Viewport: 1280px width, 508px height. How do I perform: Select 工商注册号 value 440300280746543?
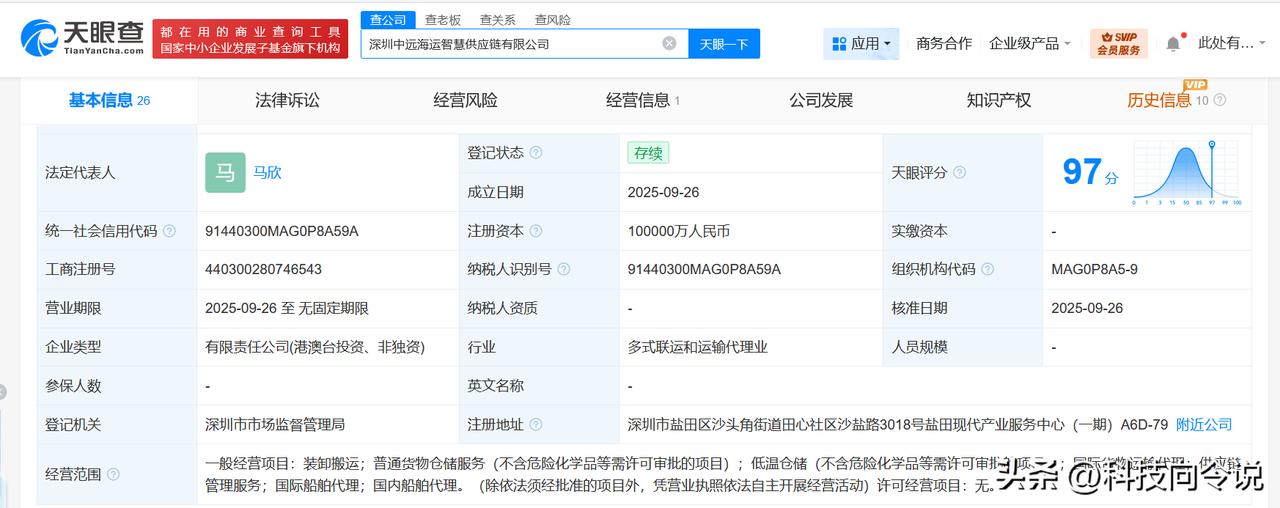coord(263,269)
